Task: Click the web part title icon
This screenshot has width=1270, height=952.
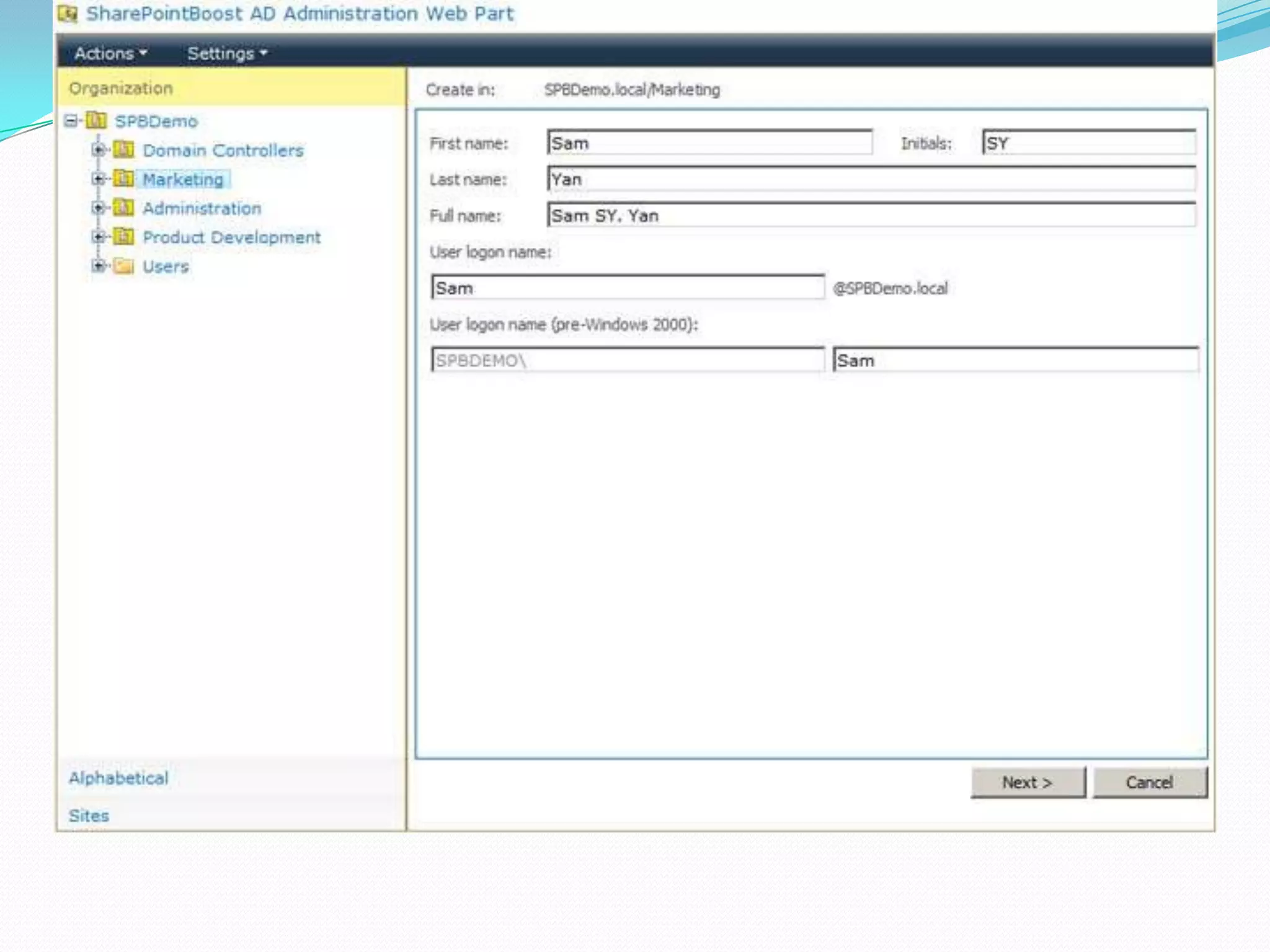Action: pyautogui.click(x=68, y=14)
